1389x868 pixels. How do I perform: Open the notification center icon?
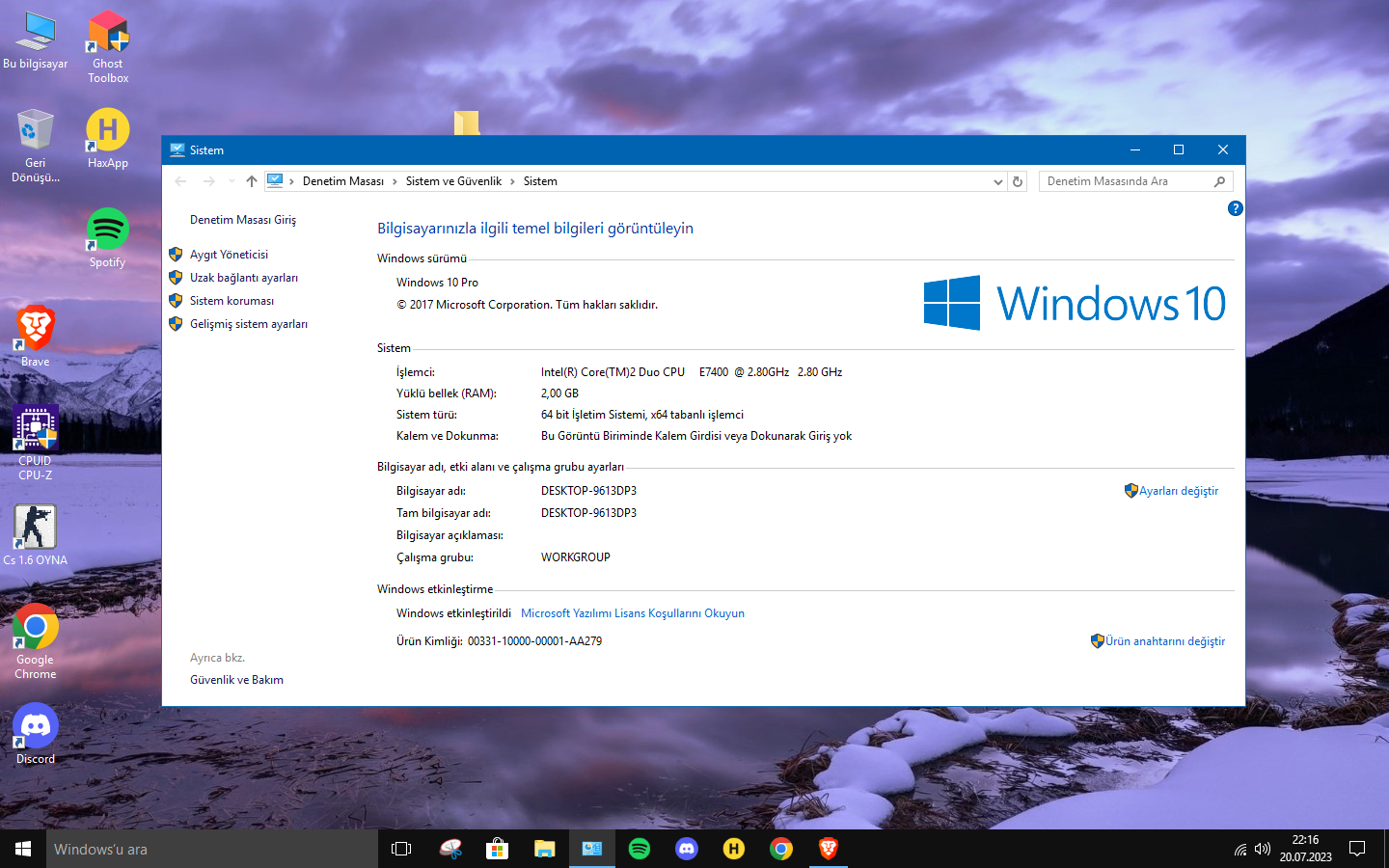1357,849
